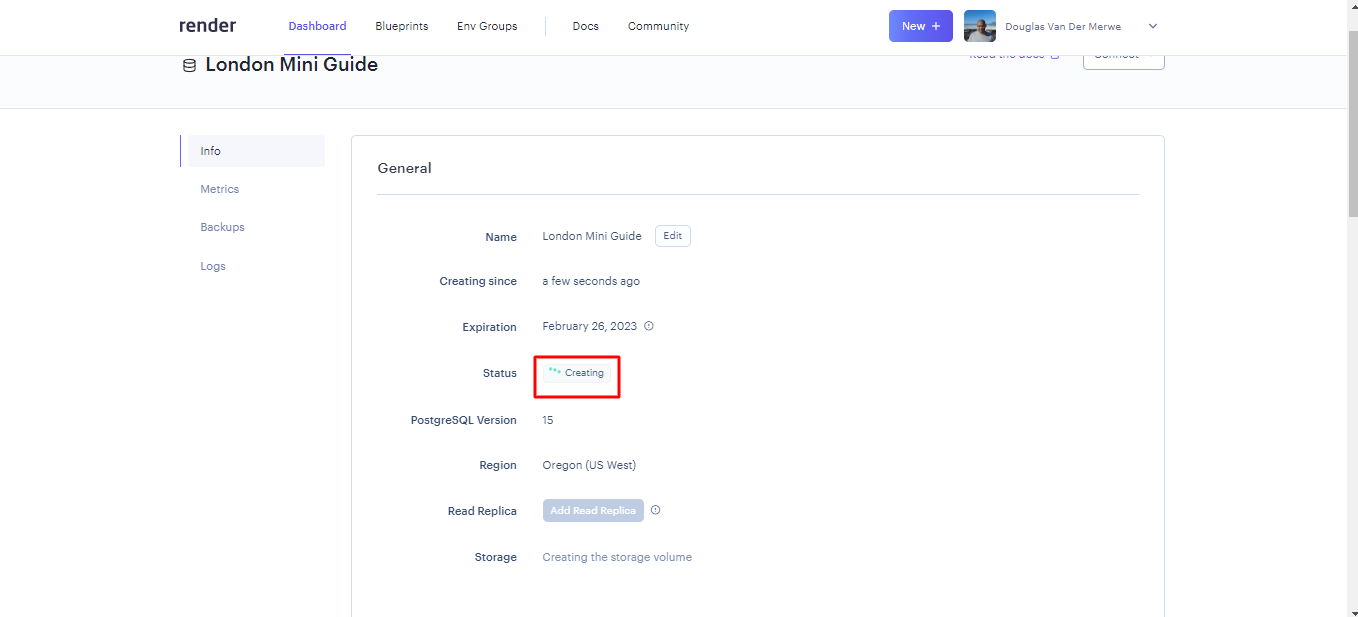Screen dimensions: 1358x617
Task: Select the Info sidebar tab
Action: point(211,151)
